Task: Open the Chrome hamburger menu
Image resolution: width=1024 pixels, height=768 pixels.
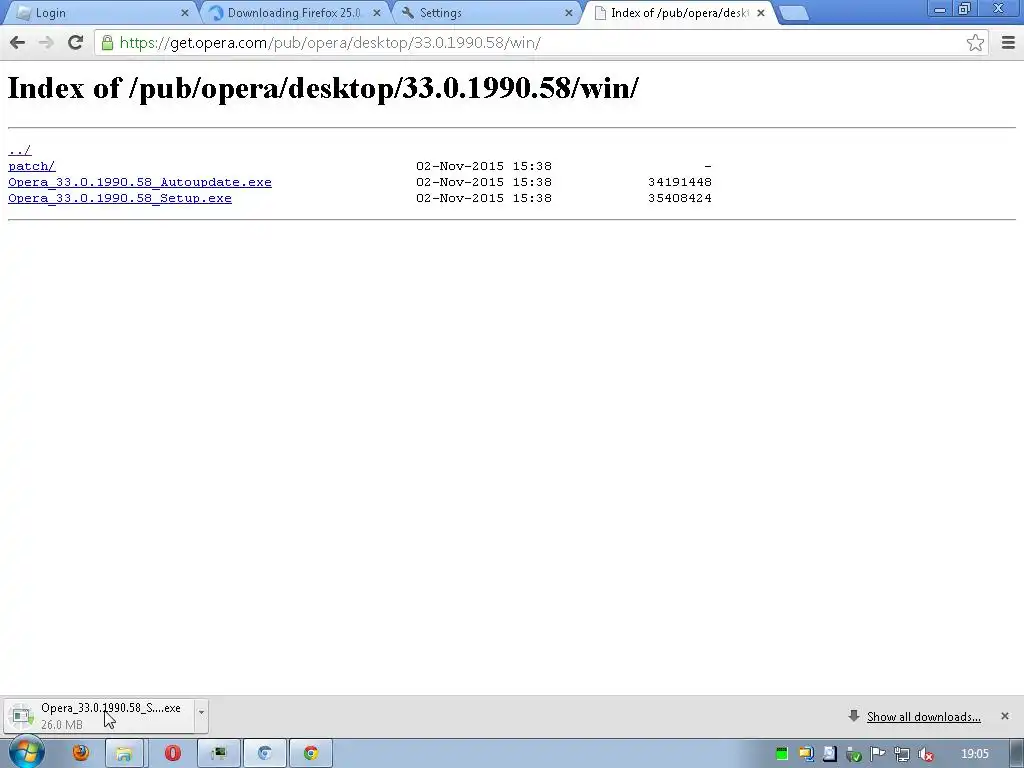Action: click(1008, 43)
